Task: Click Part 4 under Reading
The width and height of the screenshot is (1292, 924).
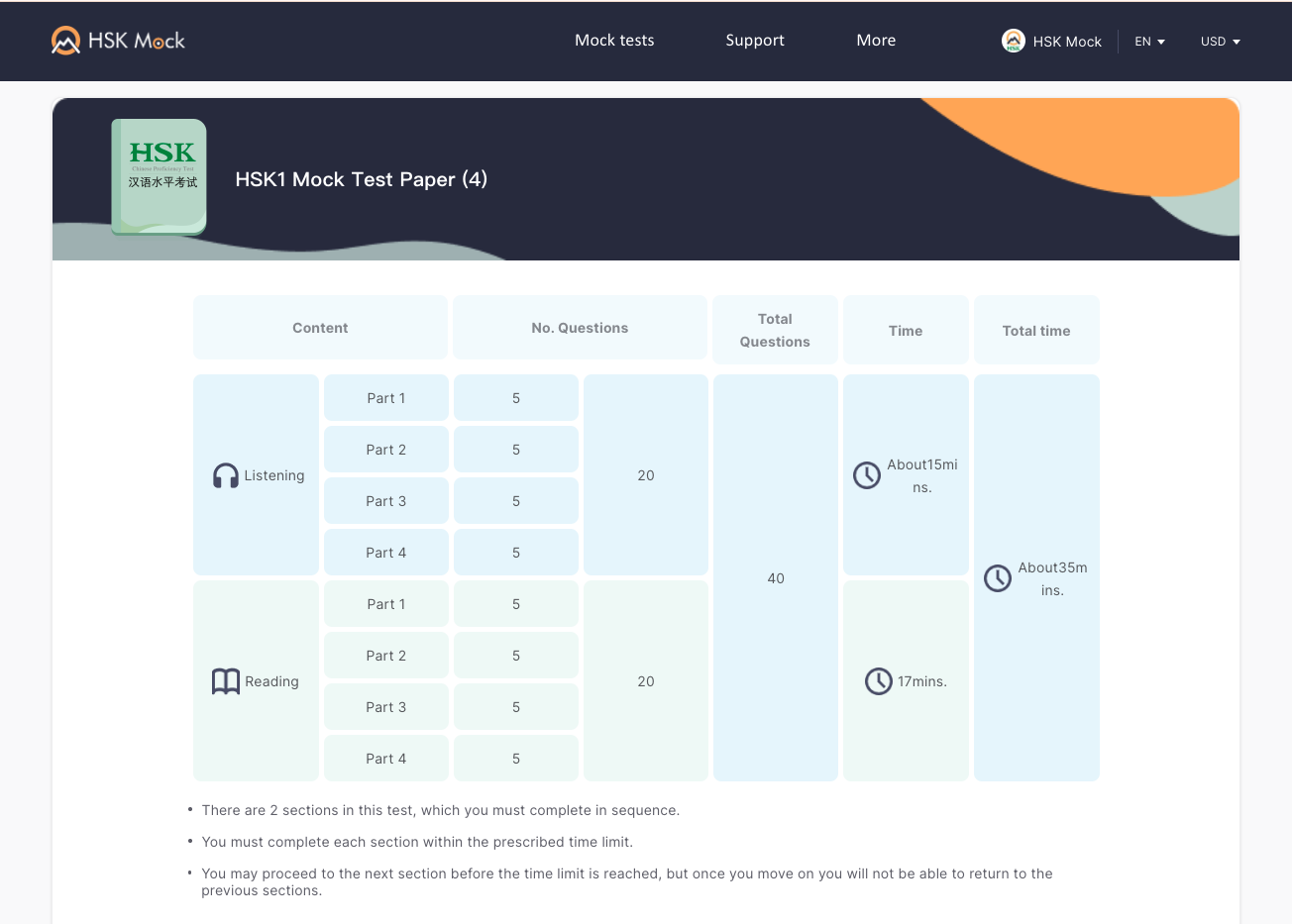Action: [x=386, y=759]
